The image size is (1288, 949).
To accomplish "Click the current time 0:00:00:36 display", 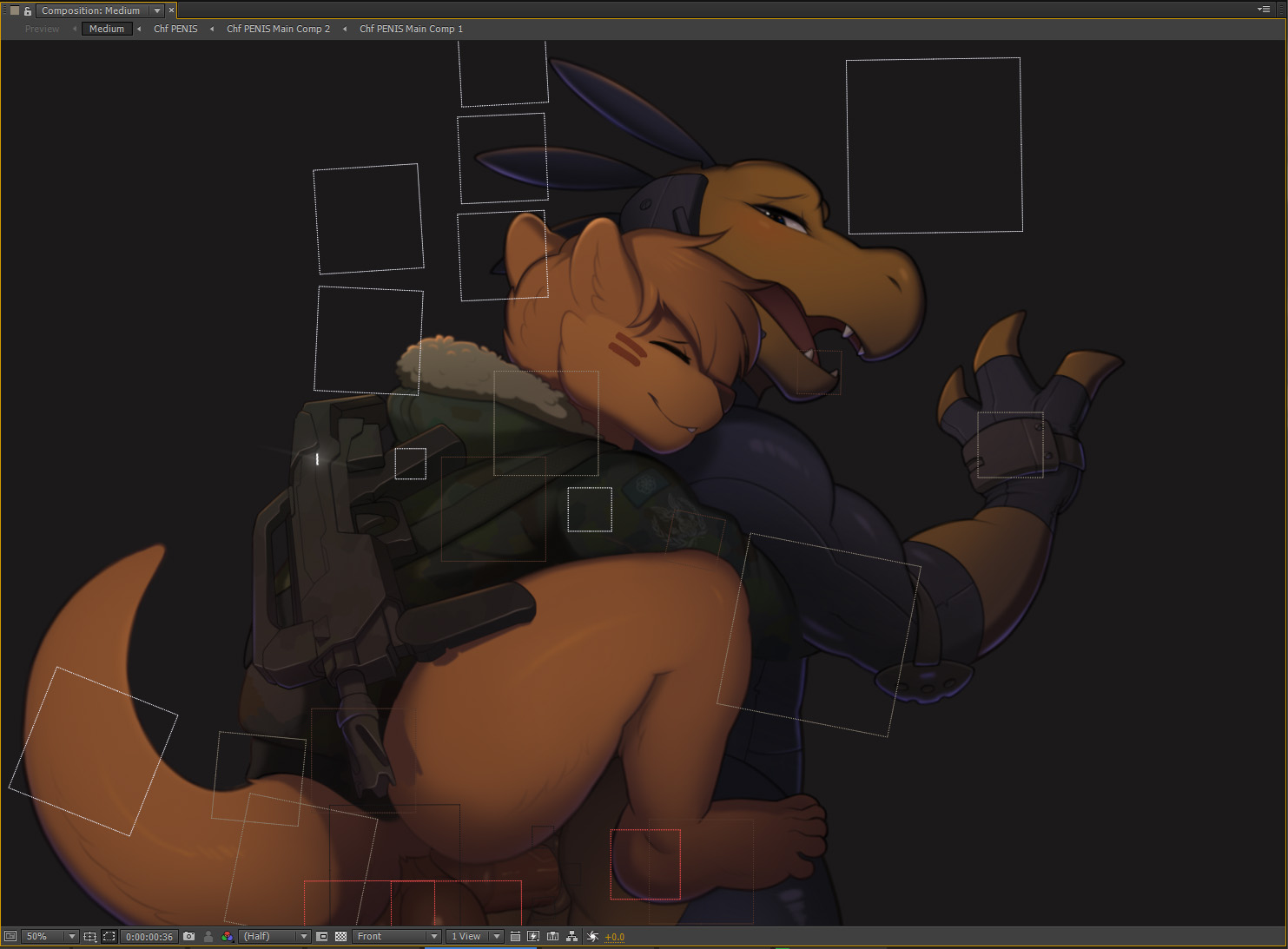I will point(149,936).
